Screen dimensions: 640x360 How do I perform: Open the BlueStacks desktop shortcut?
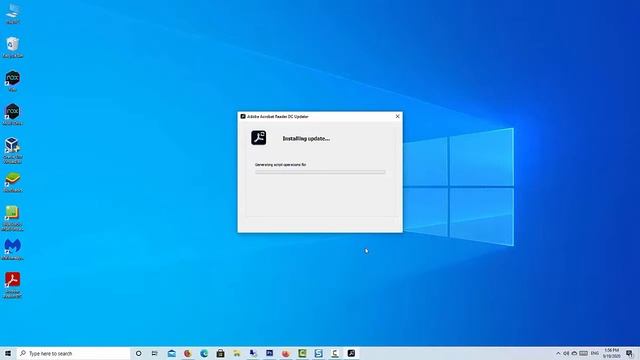pos(13,182)
